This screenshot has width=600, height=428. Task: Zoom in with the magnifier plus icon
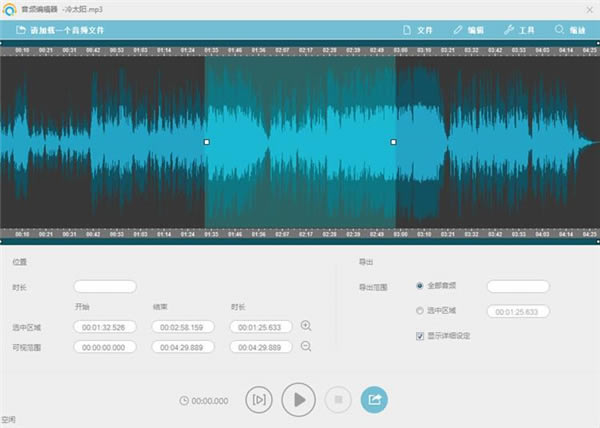point(306,326)
